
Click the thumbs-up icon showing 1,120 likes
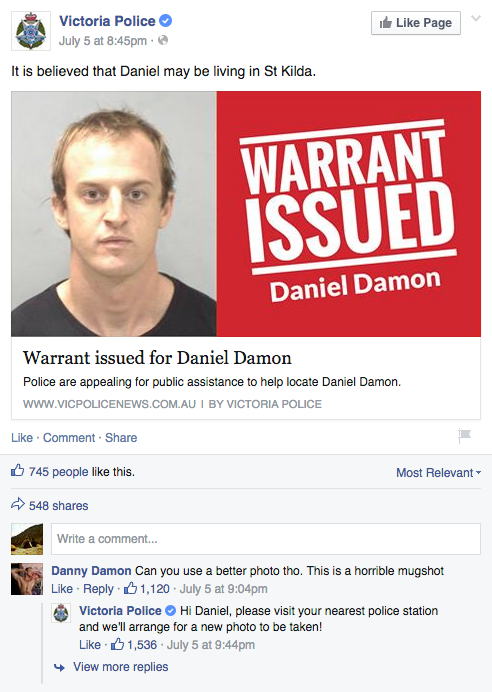[130, 588]
